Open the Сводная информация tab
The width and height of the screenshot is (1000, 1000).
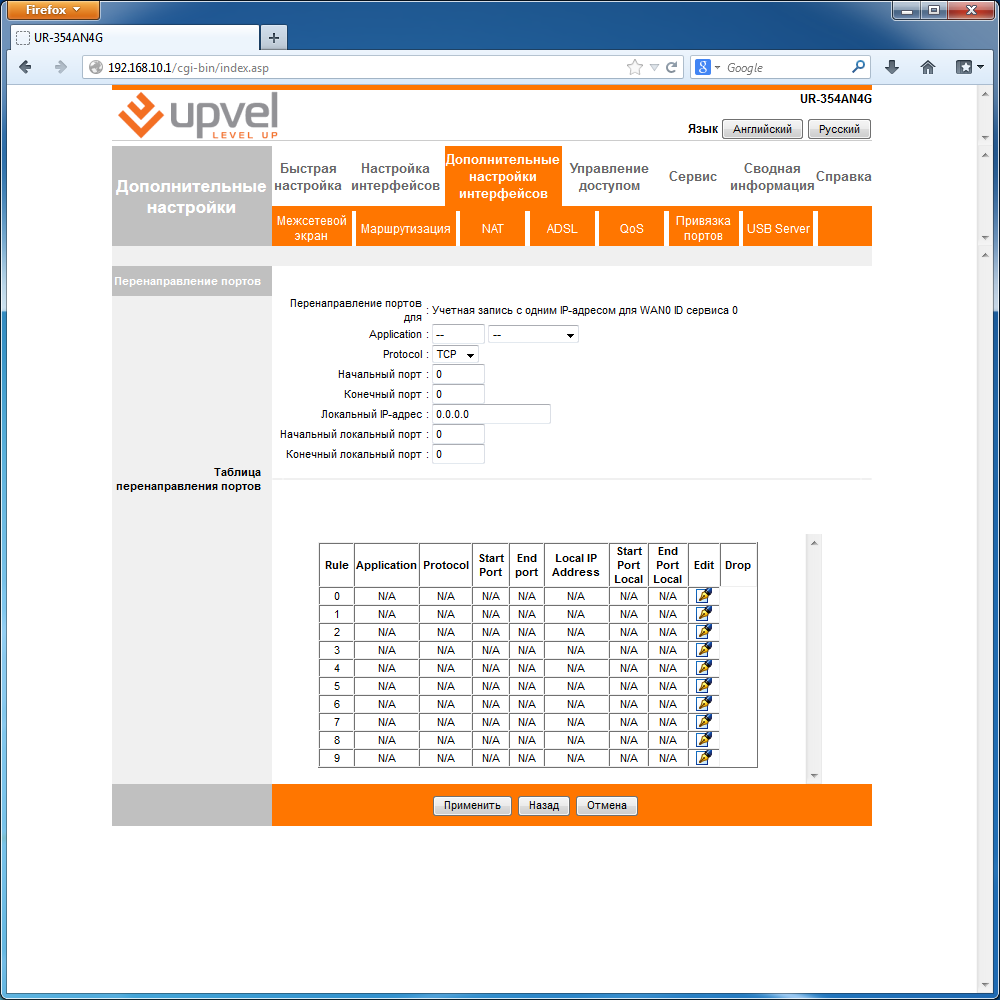[x=772, y=177]
